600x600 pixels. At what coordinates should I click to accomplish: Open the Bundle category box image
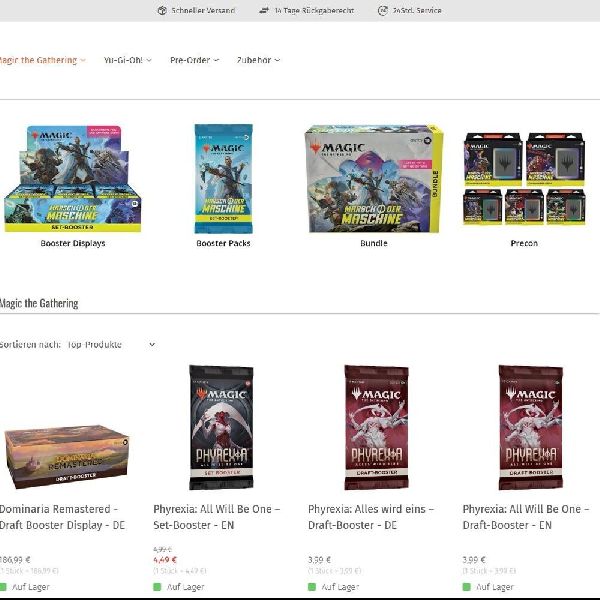[374, 178]
